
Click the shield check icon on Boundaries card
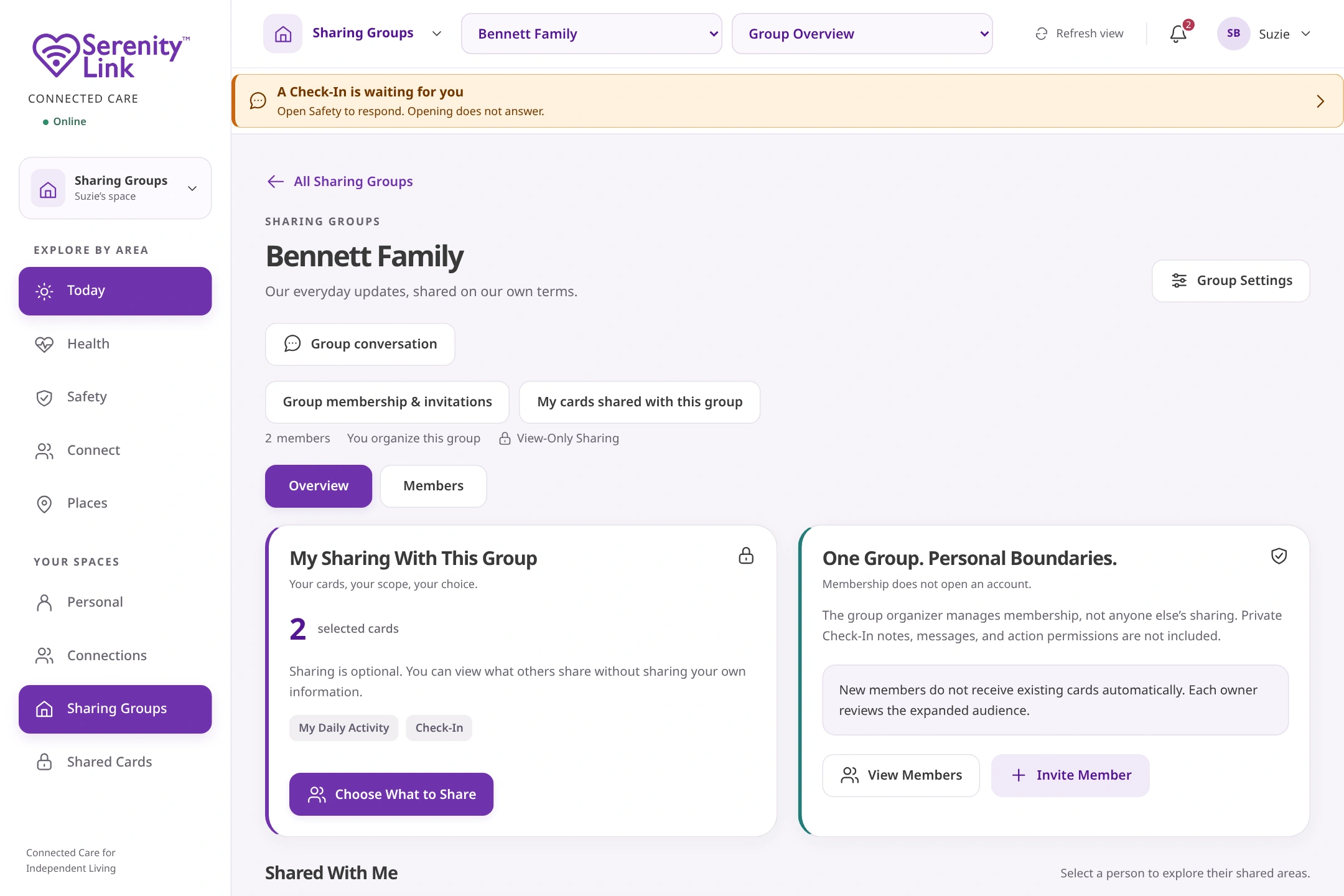[x=1279, y=556]
